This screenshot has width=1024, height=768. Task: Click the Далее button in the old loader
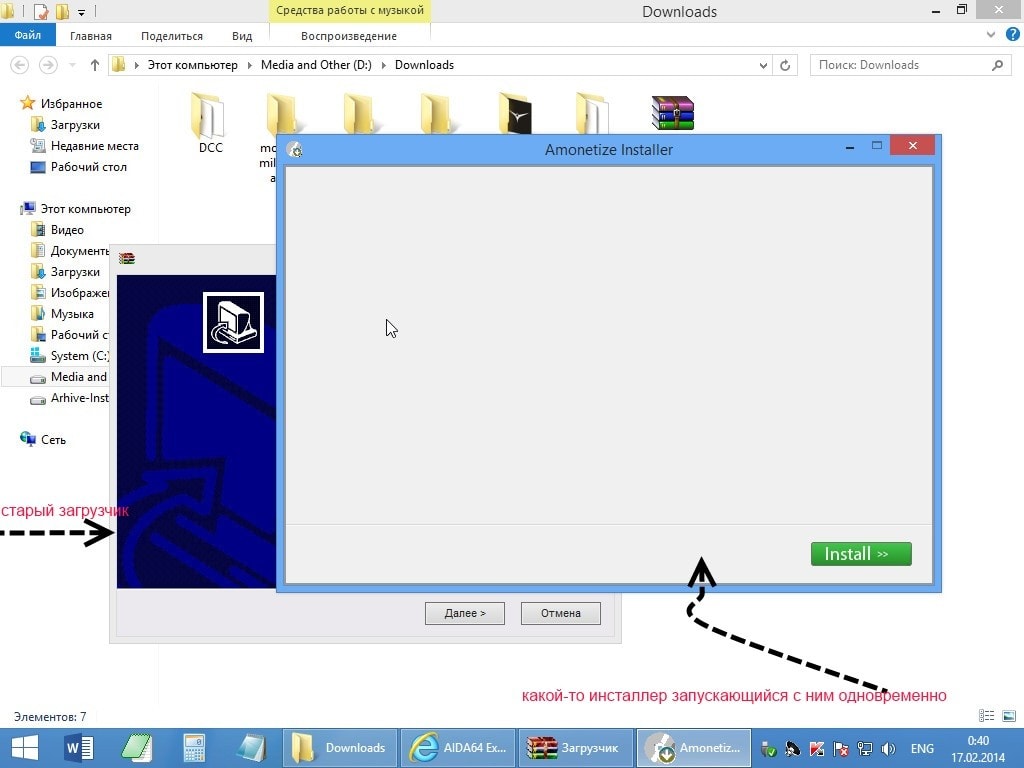(x=465, y=613)
